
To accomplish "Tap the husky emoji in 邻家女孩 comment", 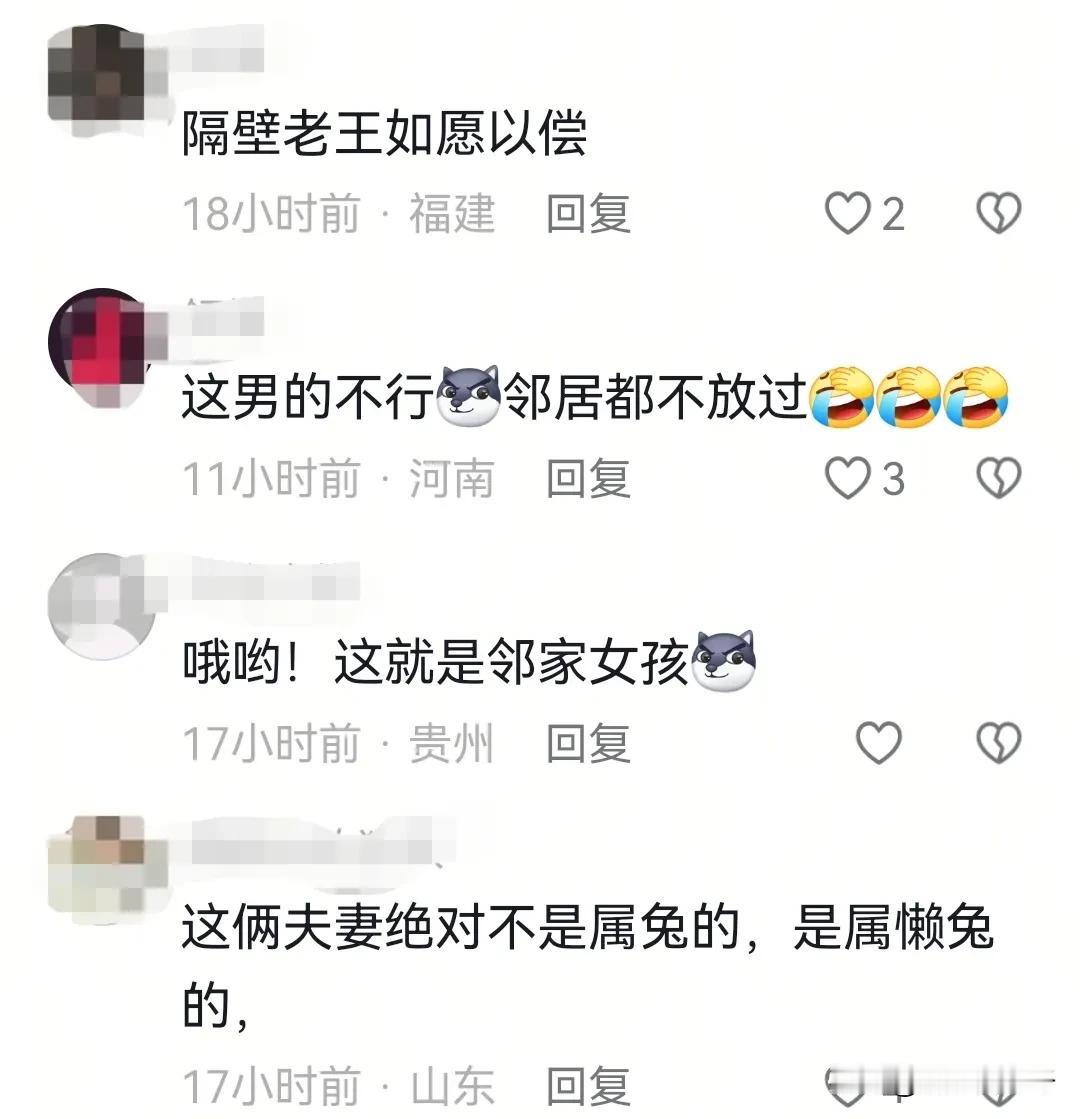I will 724,662.
